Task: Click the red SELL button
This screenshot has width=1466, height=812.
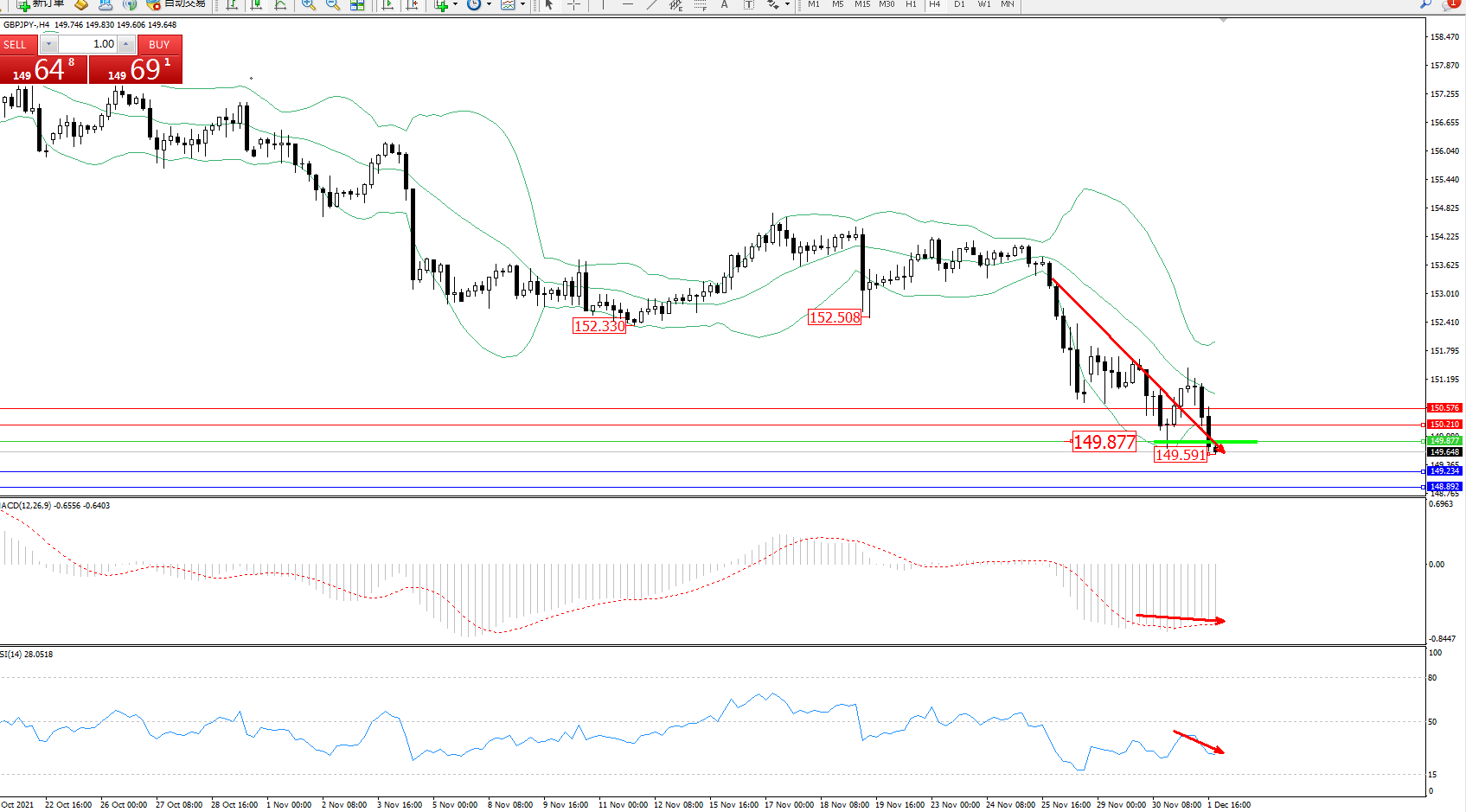Action: point(19,44)
